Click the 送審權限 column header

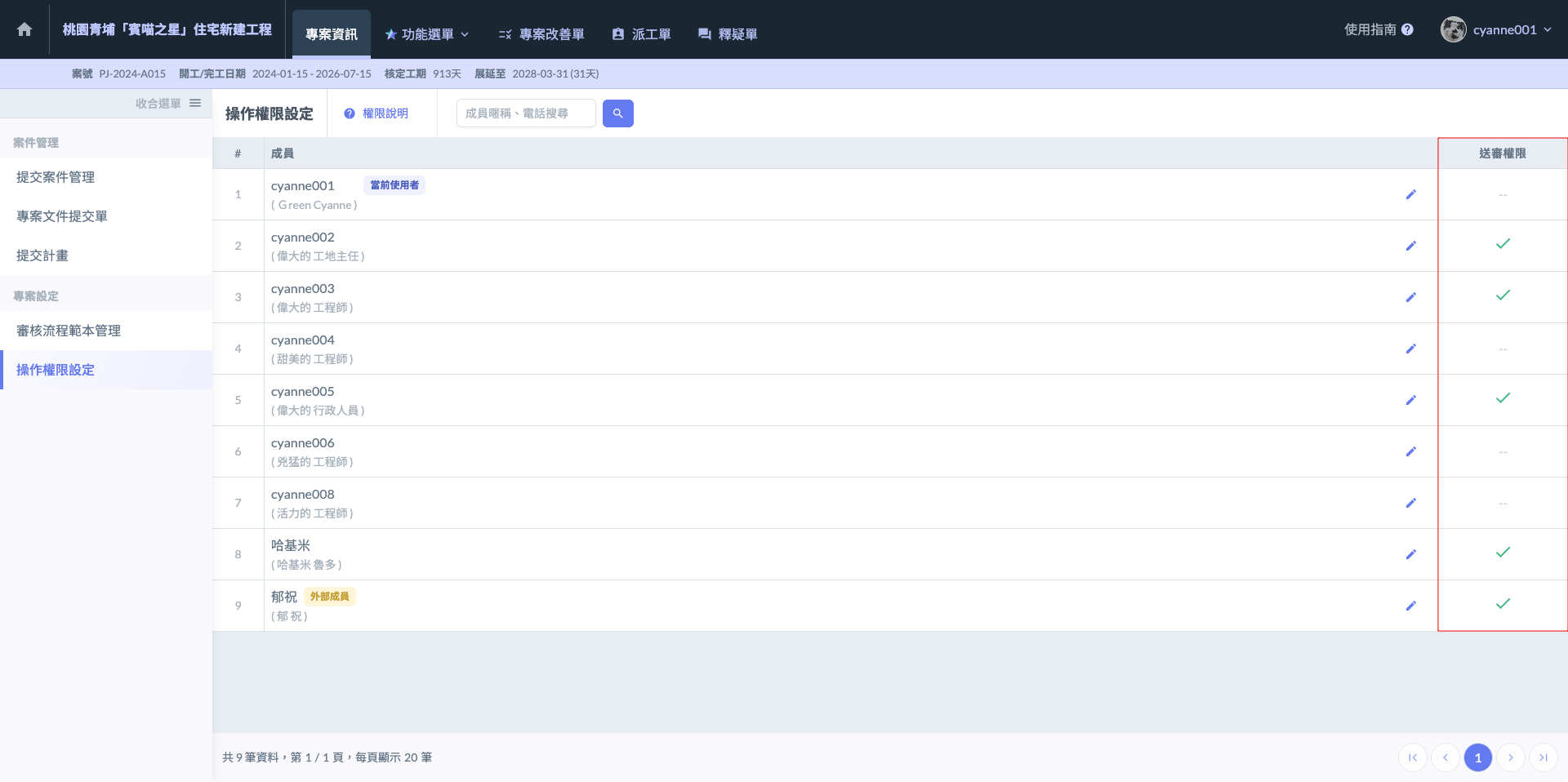tap(1503, 153)
